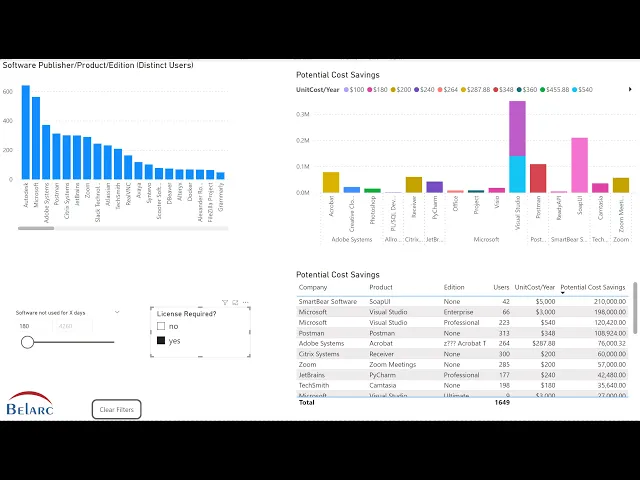Advance the UnitCost/Year legend with arrow

click(630, 89)
